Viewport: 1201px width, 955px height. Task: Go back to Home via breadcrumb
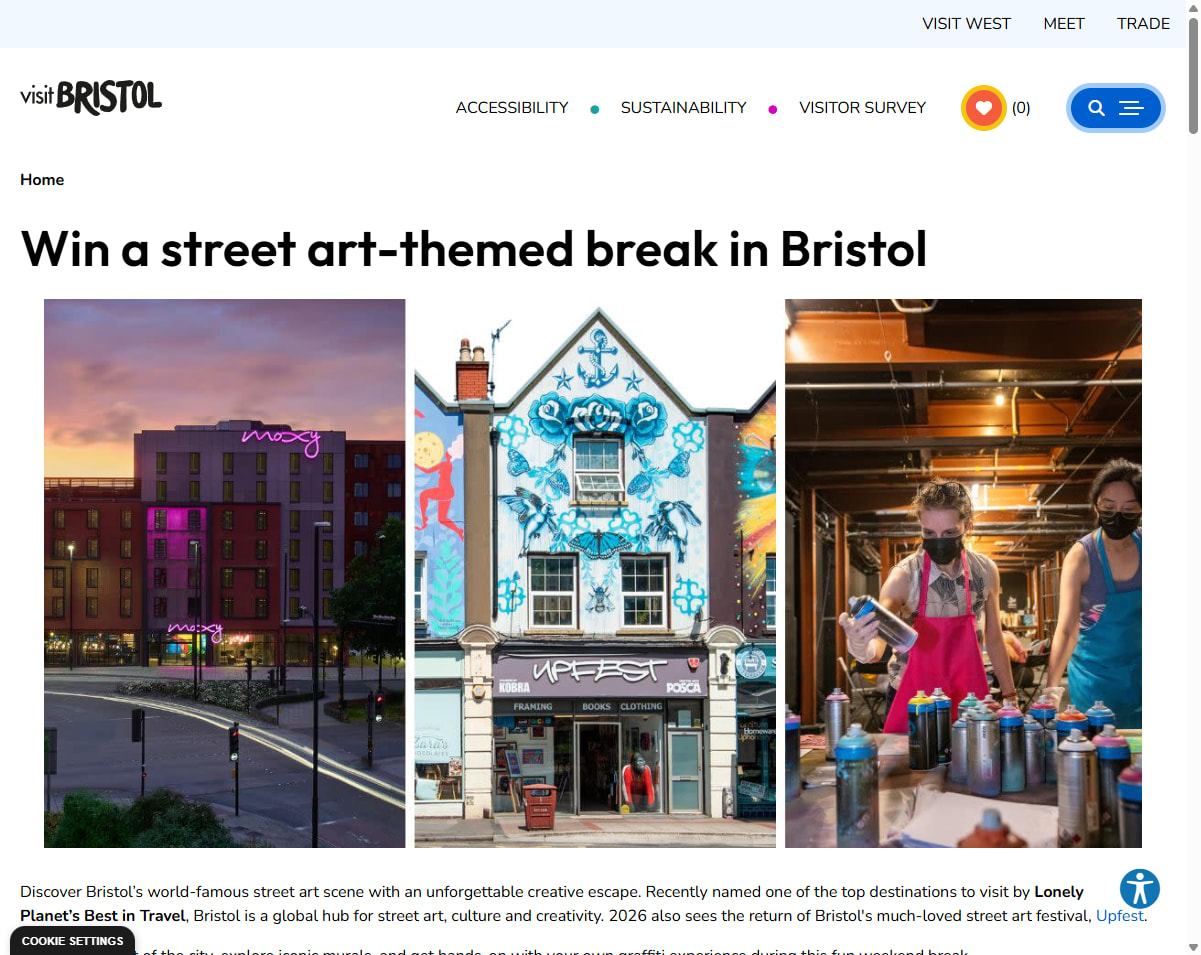click(42, 180)
